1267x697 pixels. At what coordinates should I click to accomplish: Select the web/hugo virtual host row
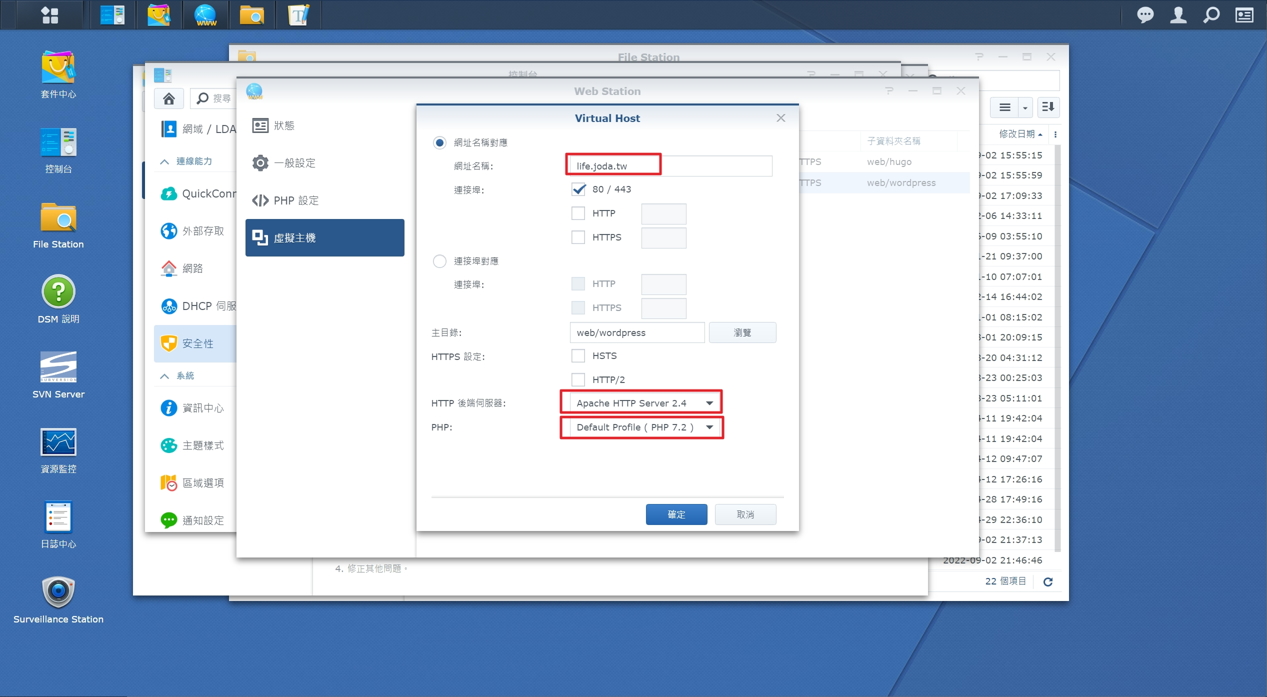[x=884, y=162]
